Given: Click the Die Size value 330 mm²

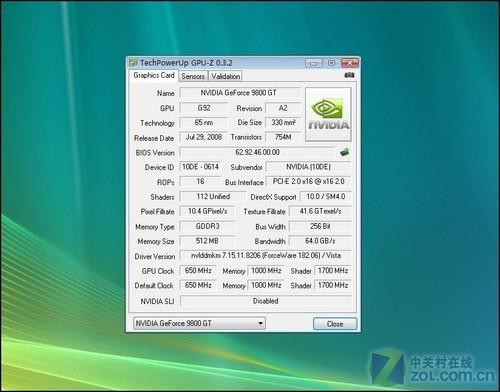Looking at the screenshot, I should coord(283,123).
